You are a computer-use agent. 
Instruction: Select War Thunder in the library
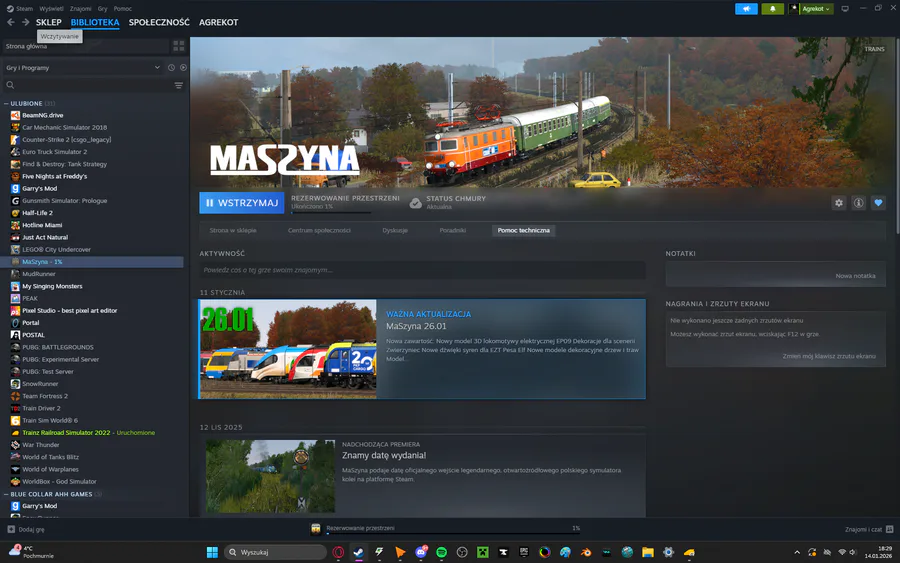coord(41,445)
